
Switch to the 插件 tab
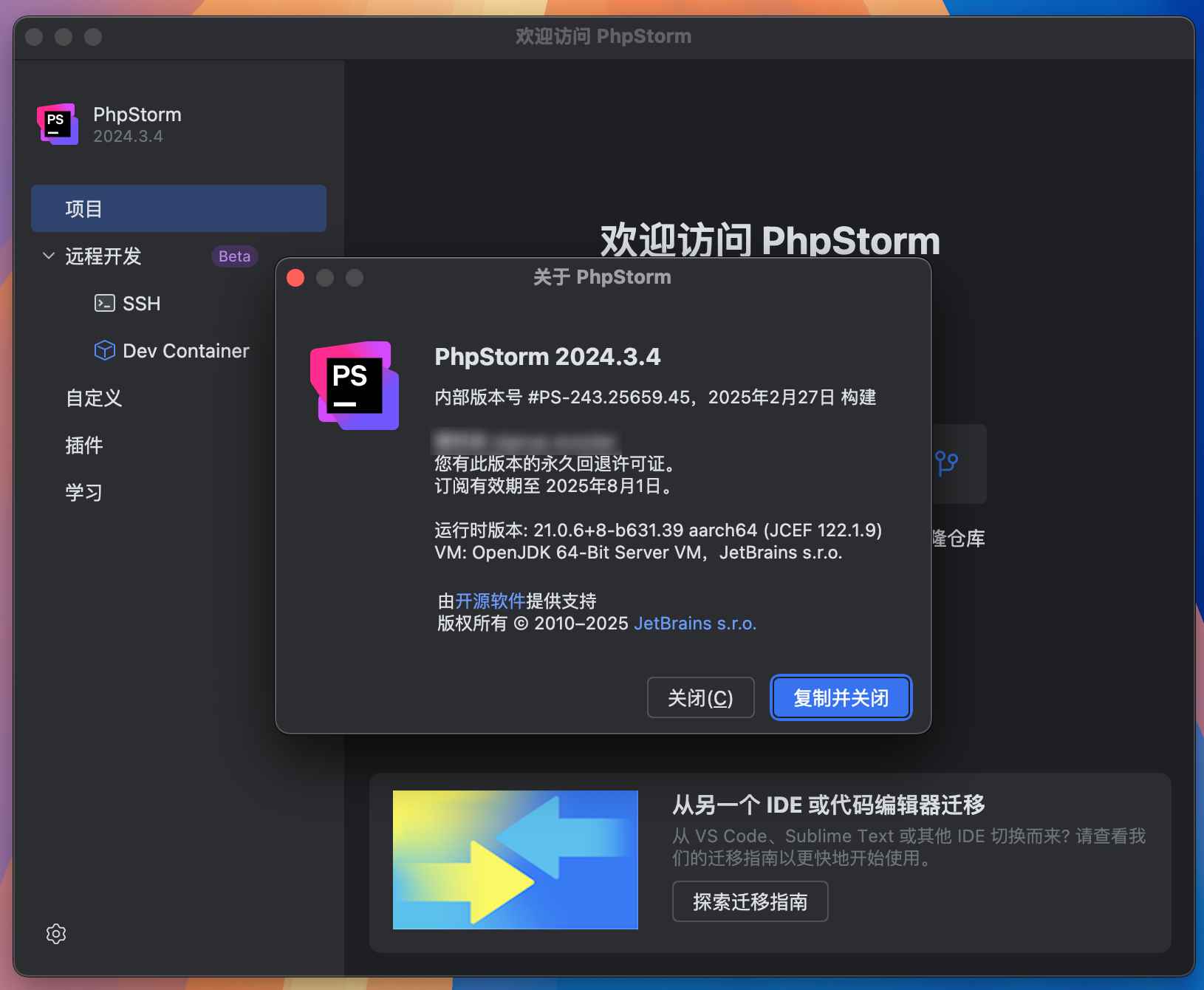click(x=84, y=445)
